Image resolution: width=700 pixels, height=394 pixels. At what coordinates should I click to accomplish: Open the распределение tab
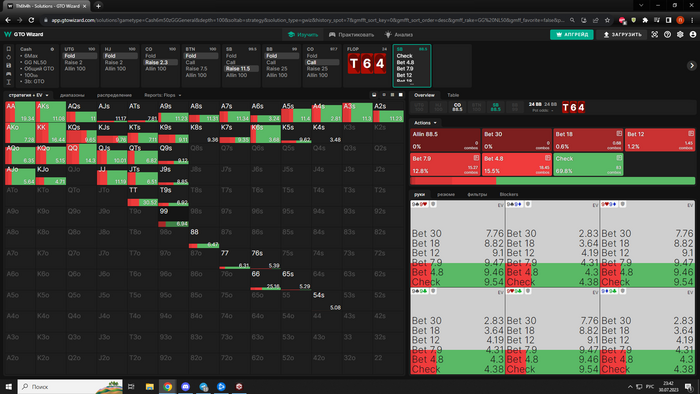(x=114, y=95)
